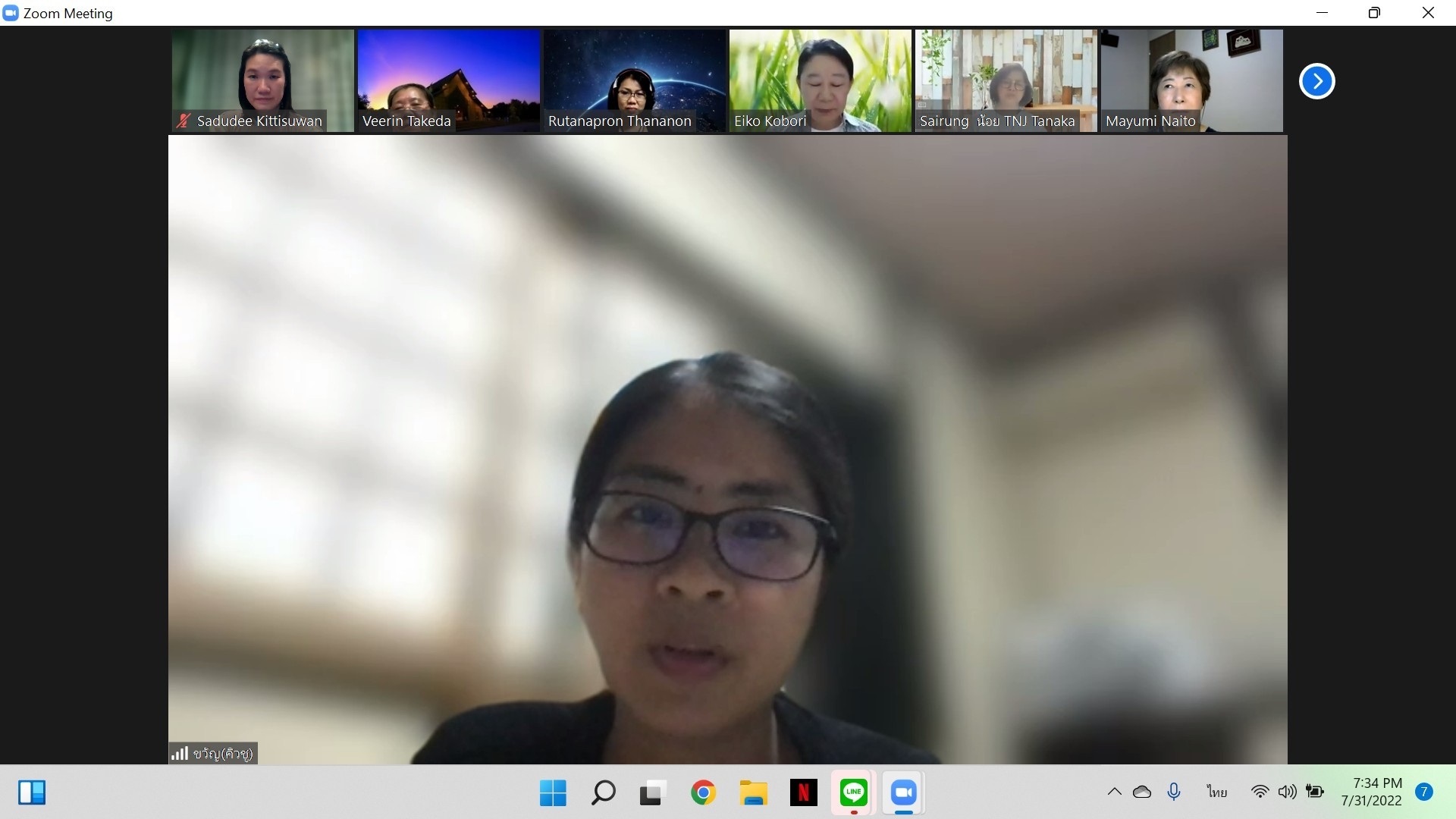Click the Zoom icon in taskbar

(903, 793)
